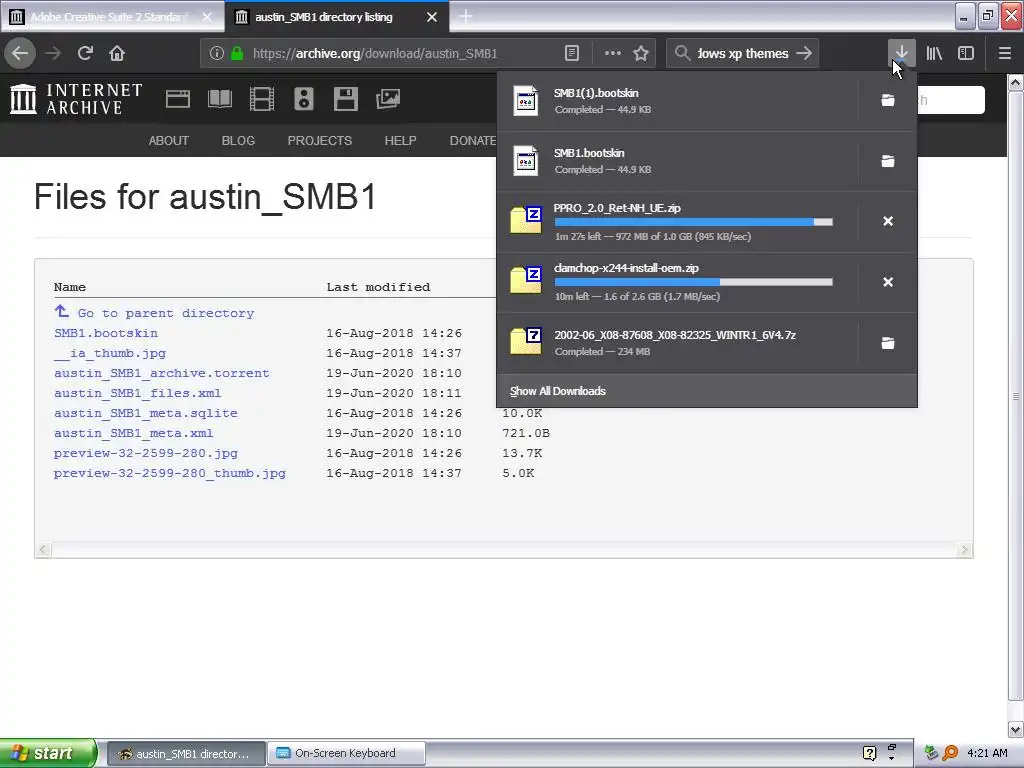Open folder for SMB1.bootskin download
This screenshot has height=768, width=1024.
coord(888,161)
